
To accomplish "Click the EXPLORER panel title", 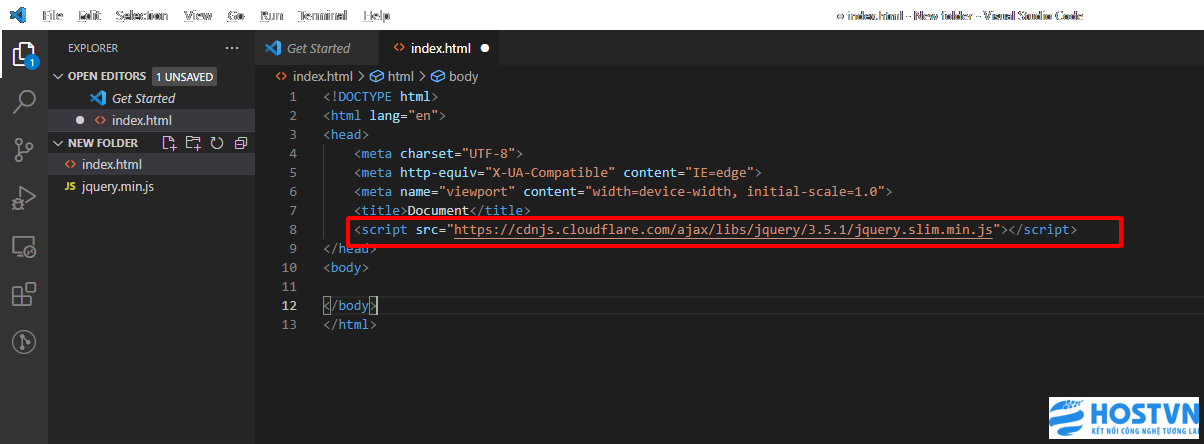I will coord(93,48).
